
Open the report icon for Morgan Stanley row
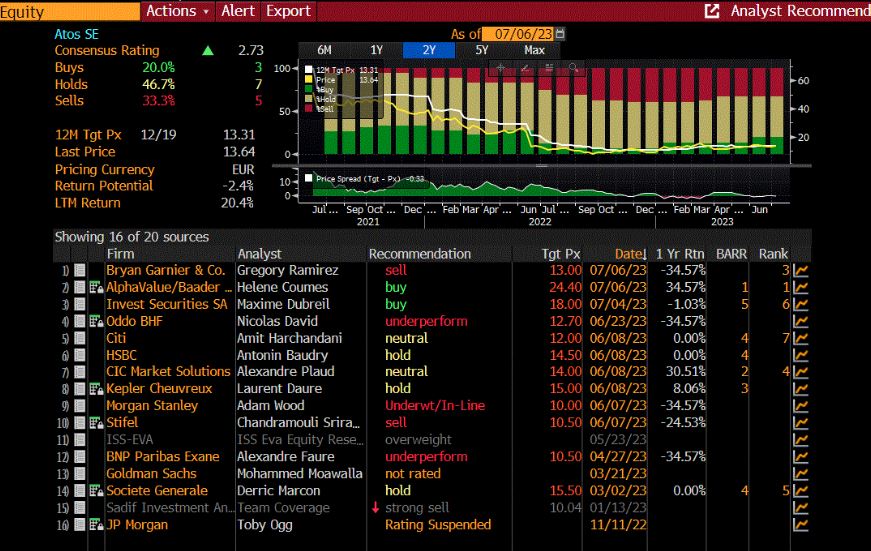tap(80, 405)
